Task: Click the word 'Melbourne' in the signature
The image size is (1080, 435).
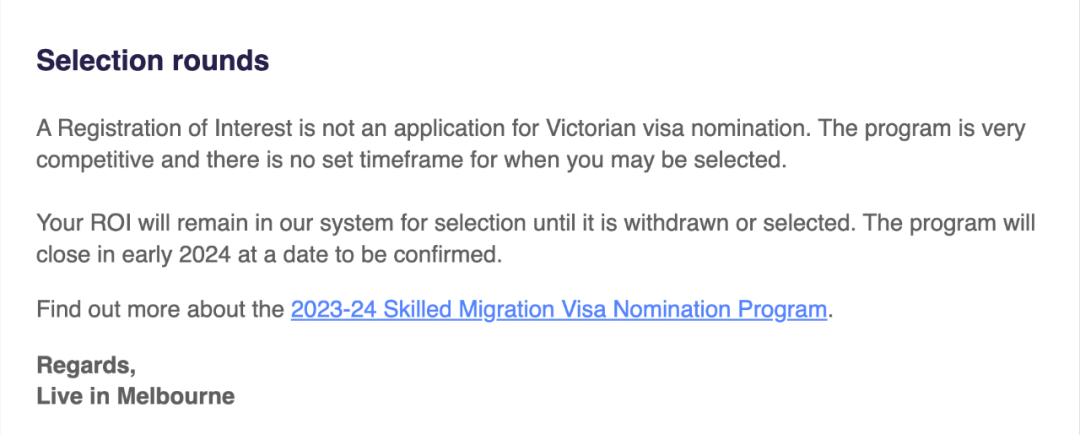Action: (x=176, y=396)
